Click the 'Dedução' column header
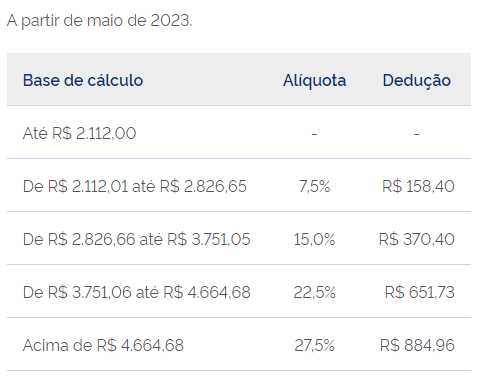The width and height of the screenshot is (484, 378). pyautogui.click(x=417, y=80)
